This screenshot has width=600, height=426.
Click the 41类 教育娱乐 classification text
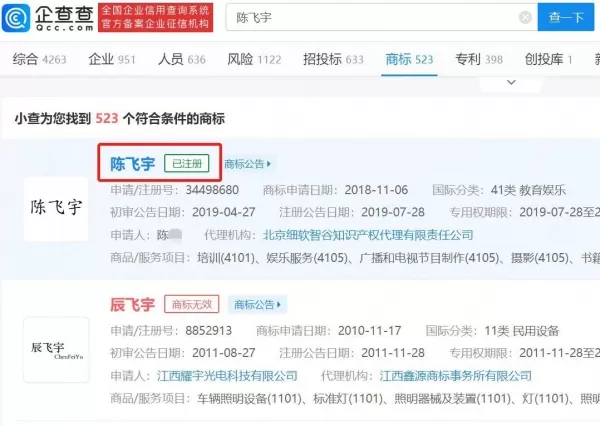528,190
